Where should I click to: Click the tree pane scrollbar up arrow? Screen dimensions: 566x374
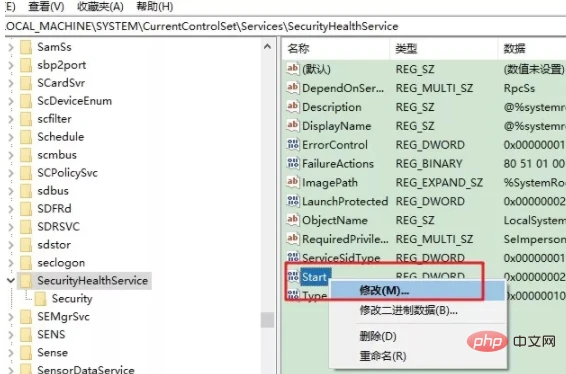pos(267,47)
